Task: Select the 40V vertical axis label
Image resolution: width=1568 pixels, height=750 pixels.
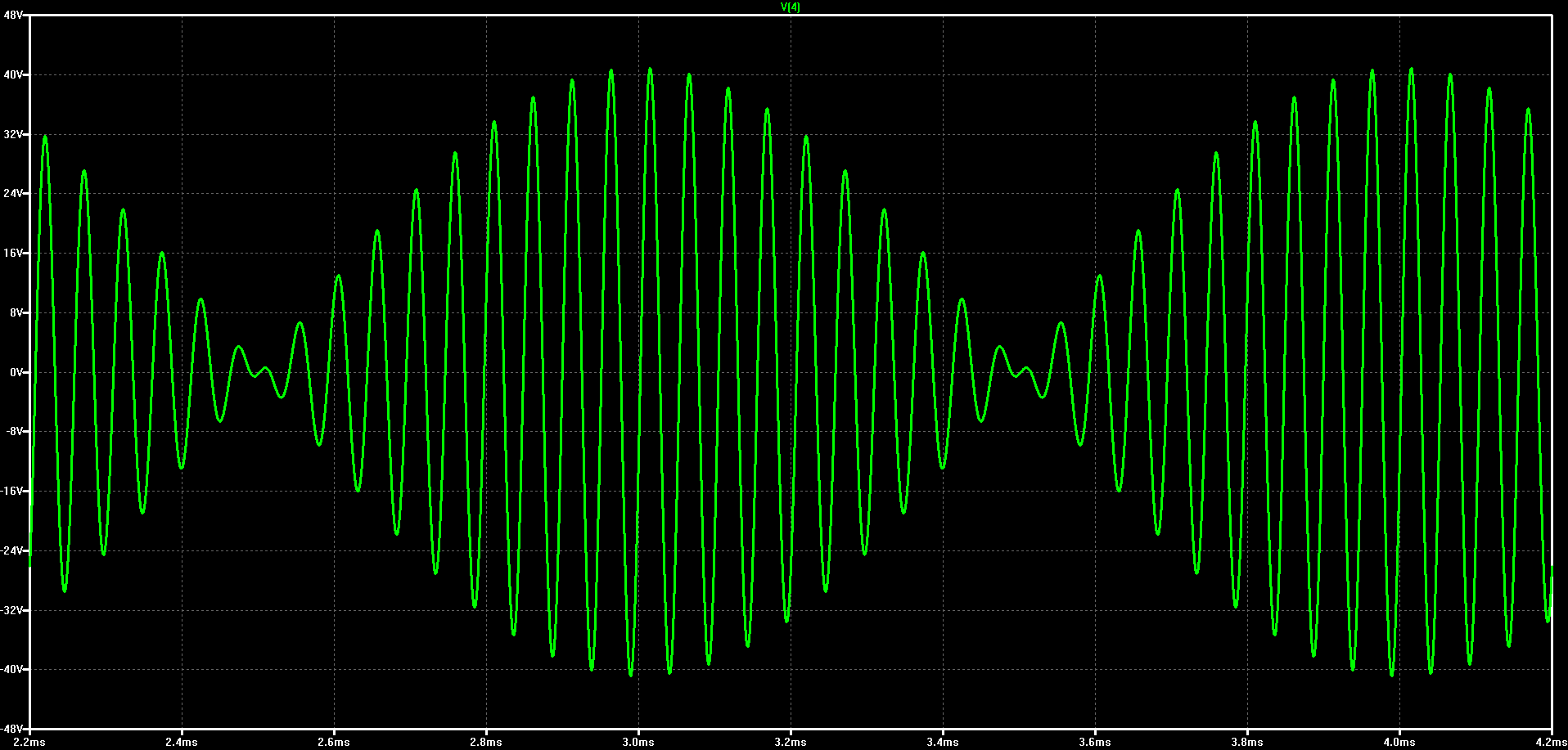Action: pos(14,74)
